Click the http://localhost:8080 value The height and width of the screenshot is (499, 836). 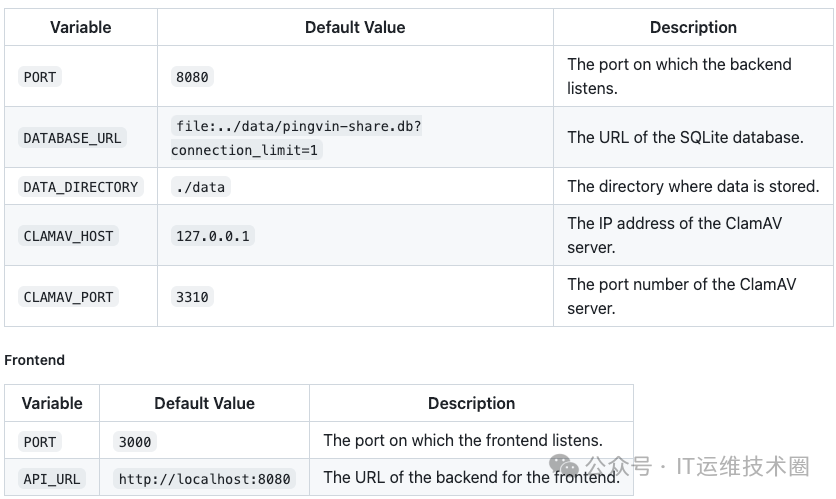click(x=204, y=479)
